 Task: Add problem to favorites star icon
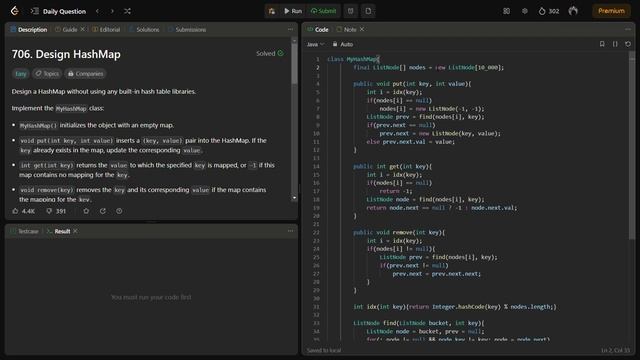click(86, 211)
